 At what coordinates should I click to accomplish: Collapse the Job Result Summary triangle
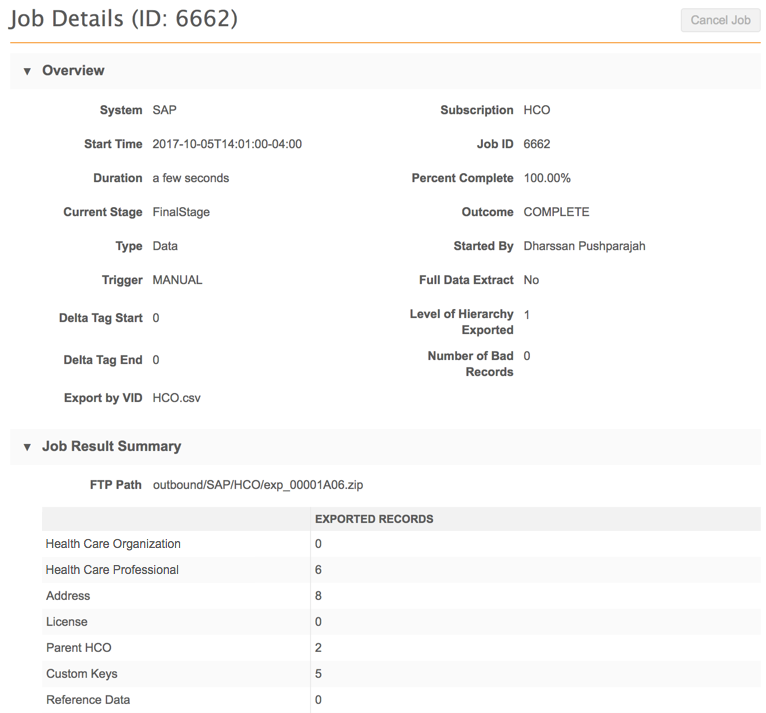click(27, 447)
